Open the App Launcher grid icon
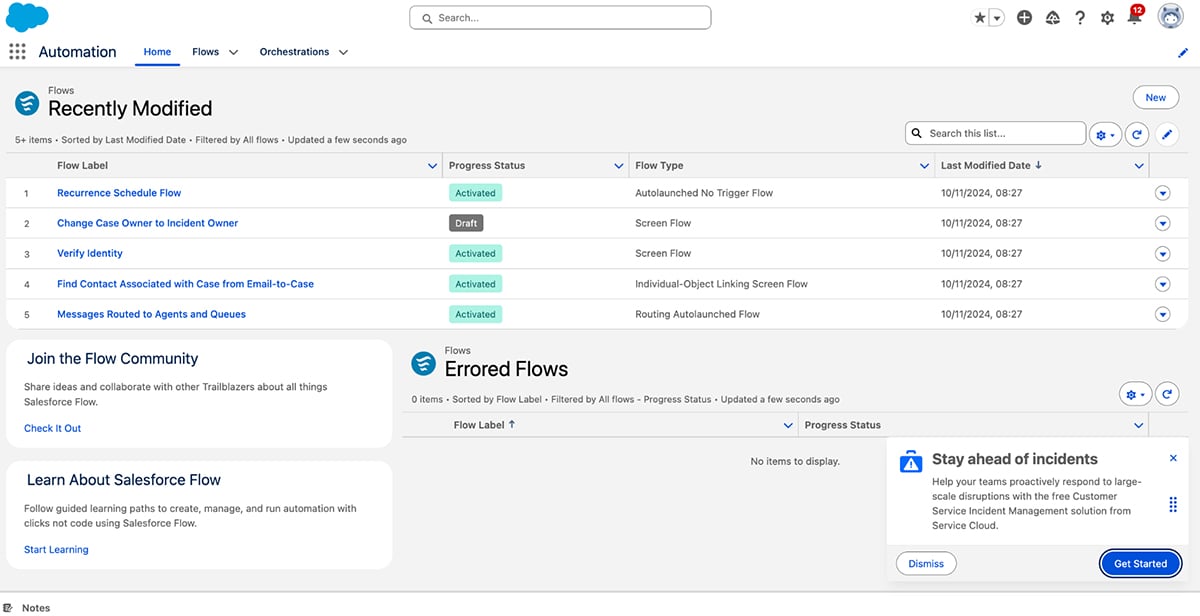Screen dimensions: 1200x616 (17, 51)
